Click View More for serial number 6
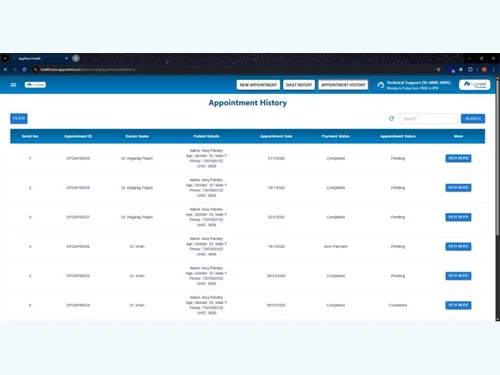Screen dimensions: 500x375 (x=458, y=305)
